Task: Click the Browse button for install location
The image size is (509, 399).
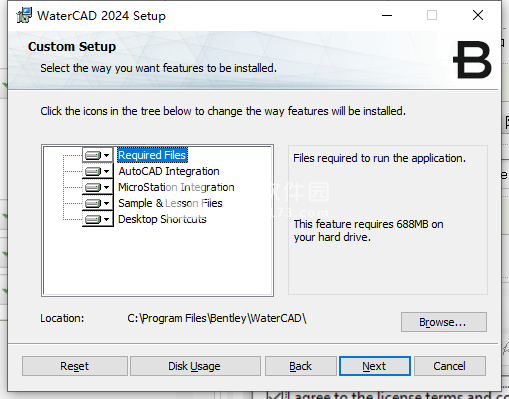Action: 444,322
